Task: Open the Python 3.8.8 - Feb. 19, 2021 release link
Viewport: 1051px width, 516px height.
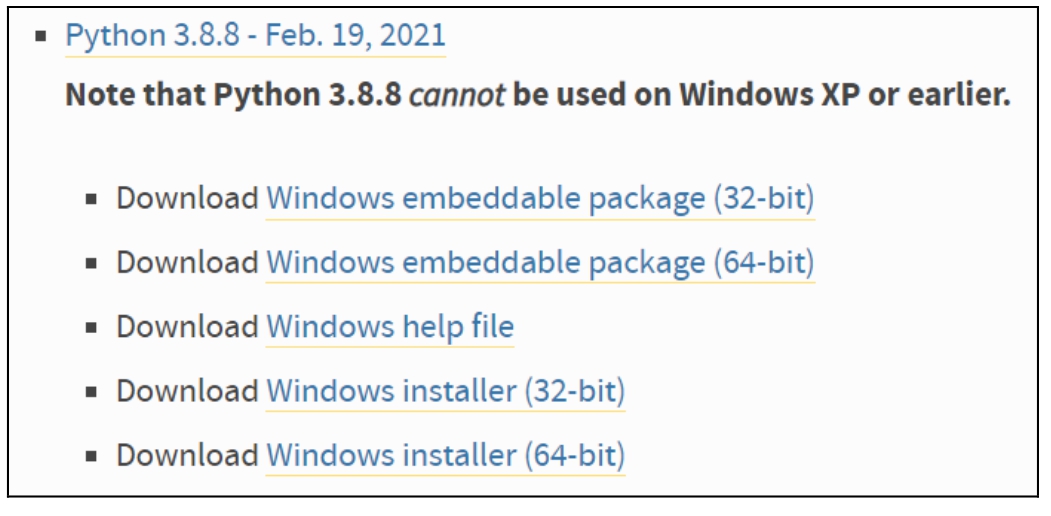Action: click(x=255, y=36)
